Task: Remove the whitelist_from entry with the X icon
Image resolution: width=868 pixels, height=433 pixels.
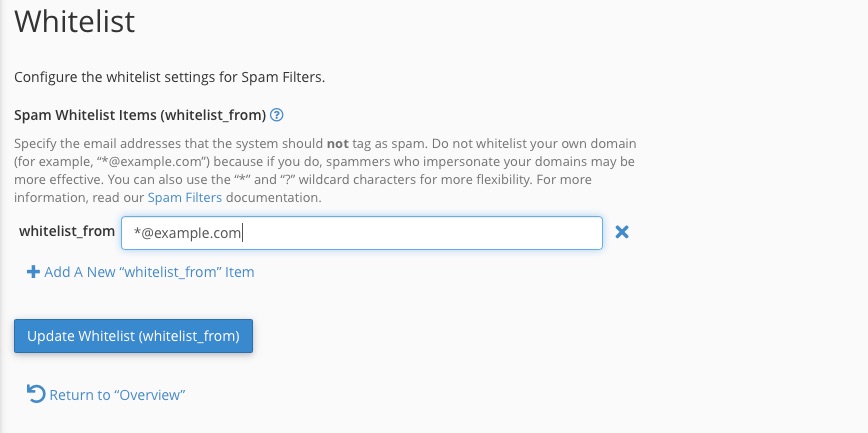Action: (x=621, y=232)
